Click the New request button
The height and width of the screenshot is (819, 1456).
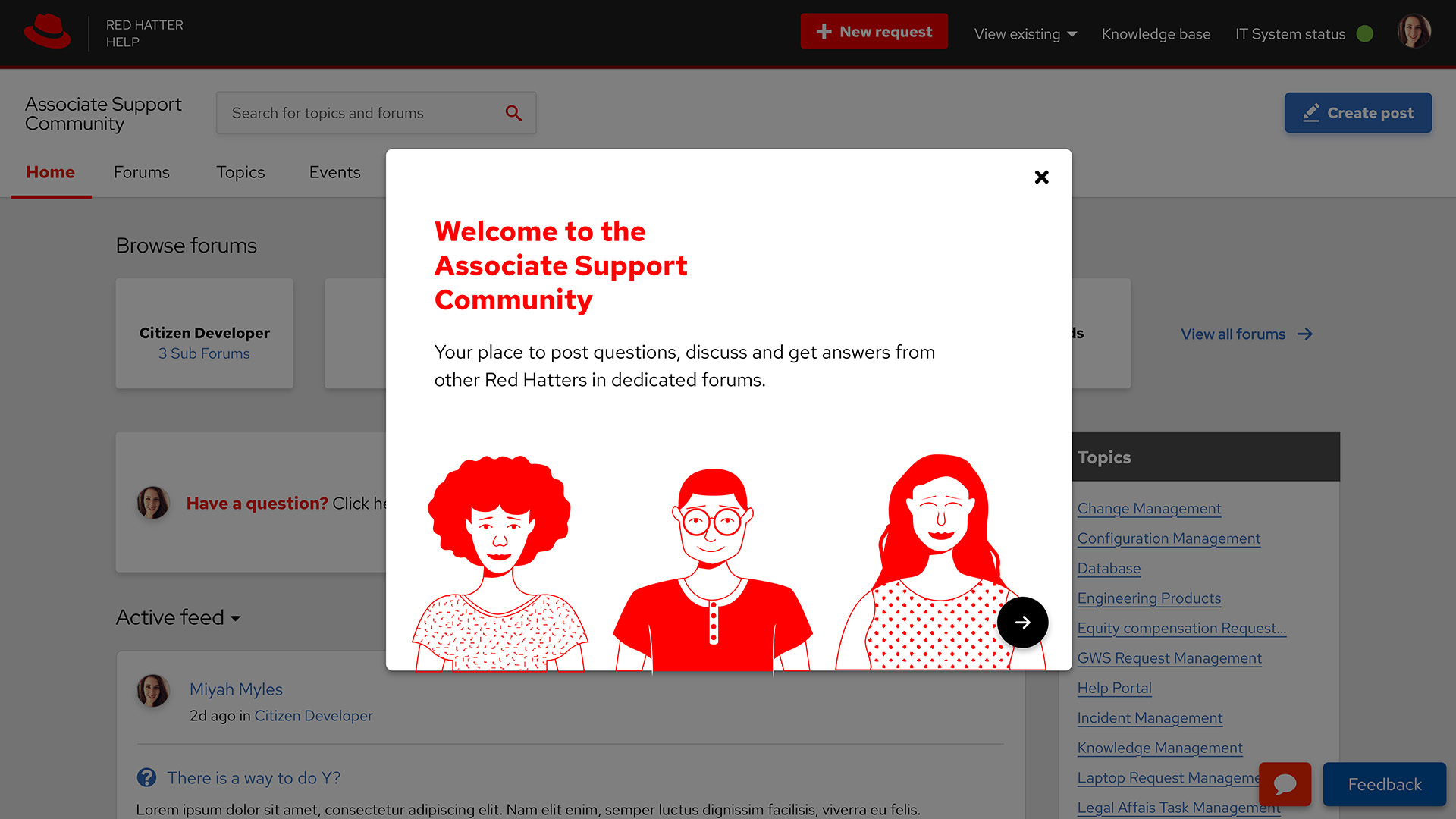pos(874,31)
